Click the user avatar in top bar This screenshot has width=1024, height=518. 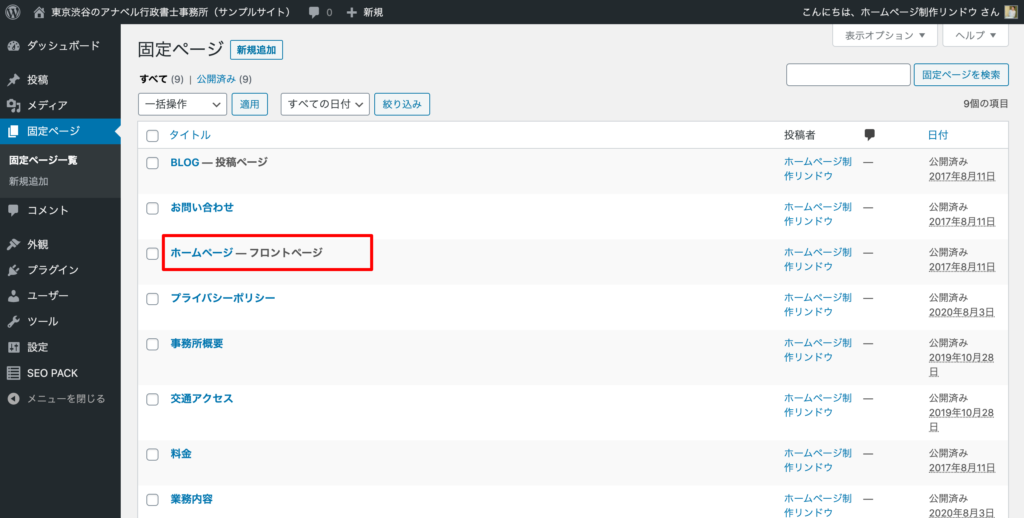click(x=1010, y=12)
